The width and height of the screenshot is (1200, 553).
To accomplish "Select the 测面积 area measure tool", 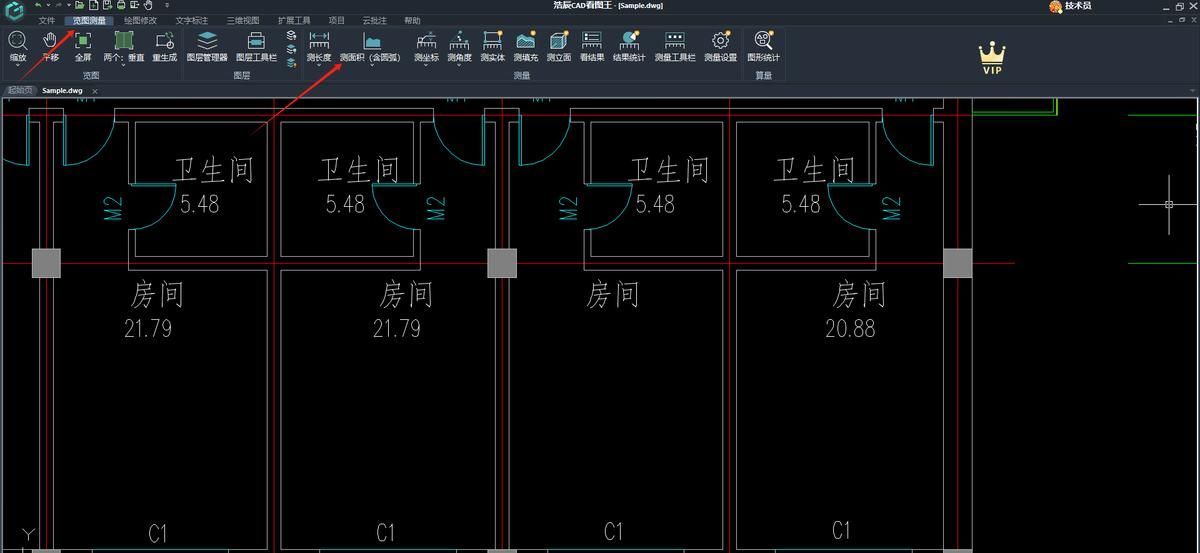I will (370, 45).
